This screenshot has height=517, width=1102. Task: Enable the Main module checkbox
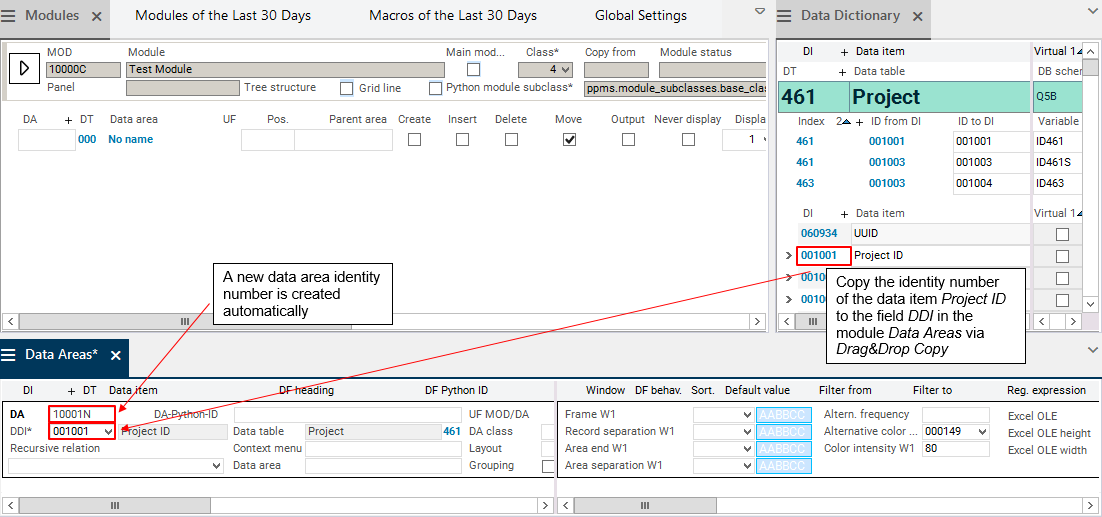coord(474,70)
